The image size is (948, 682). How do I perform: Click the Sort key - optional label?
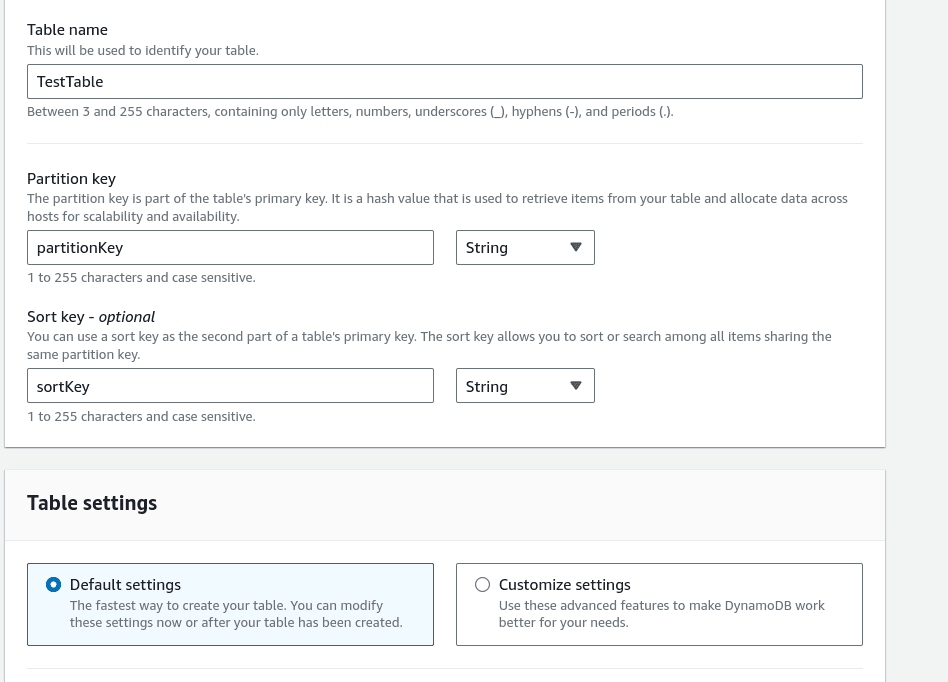pos(91,317)
